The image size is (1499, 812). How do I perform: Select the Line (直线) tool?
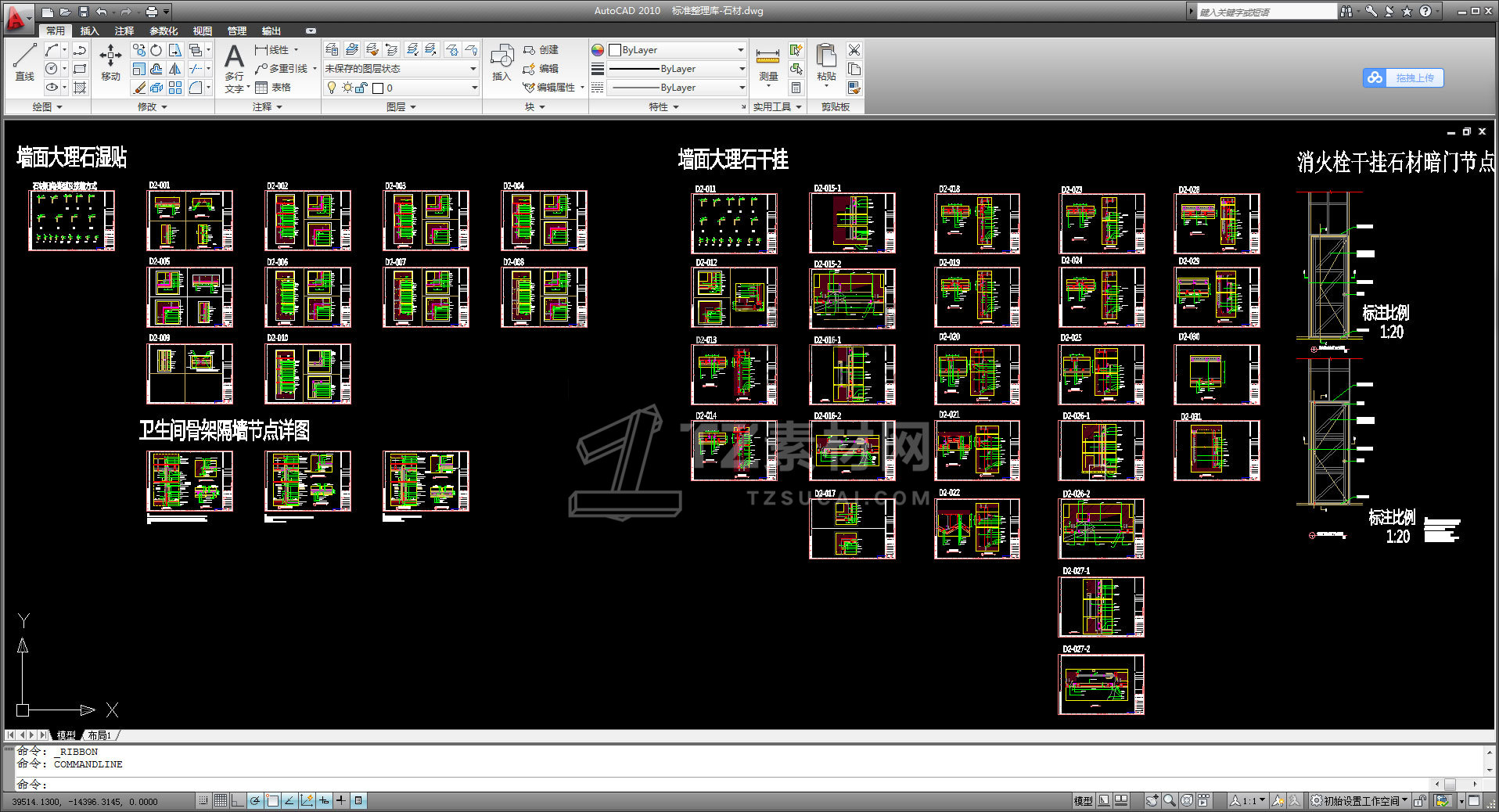(25, 62)
